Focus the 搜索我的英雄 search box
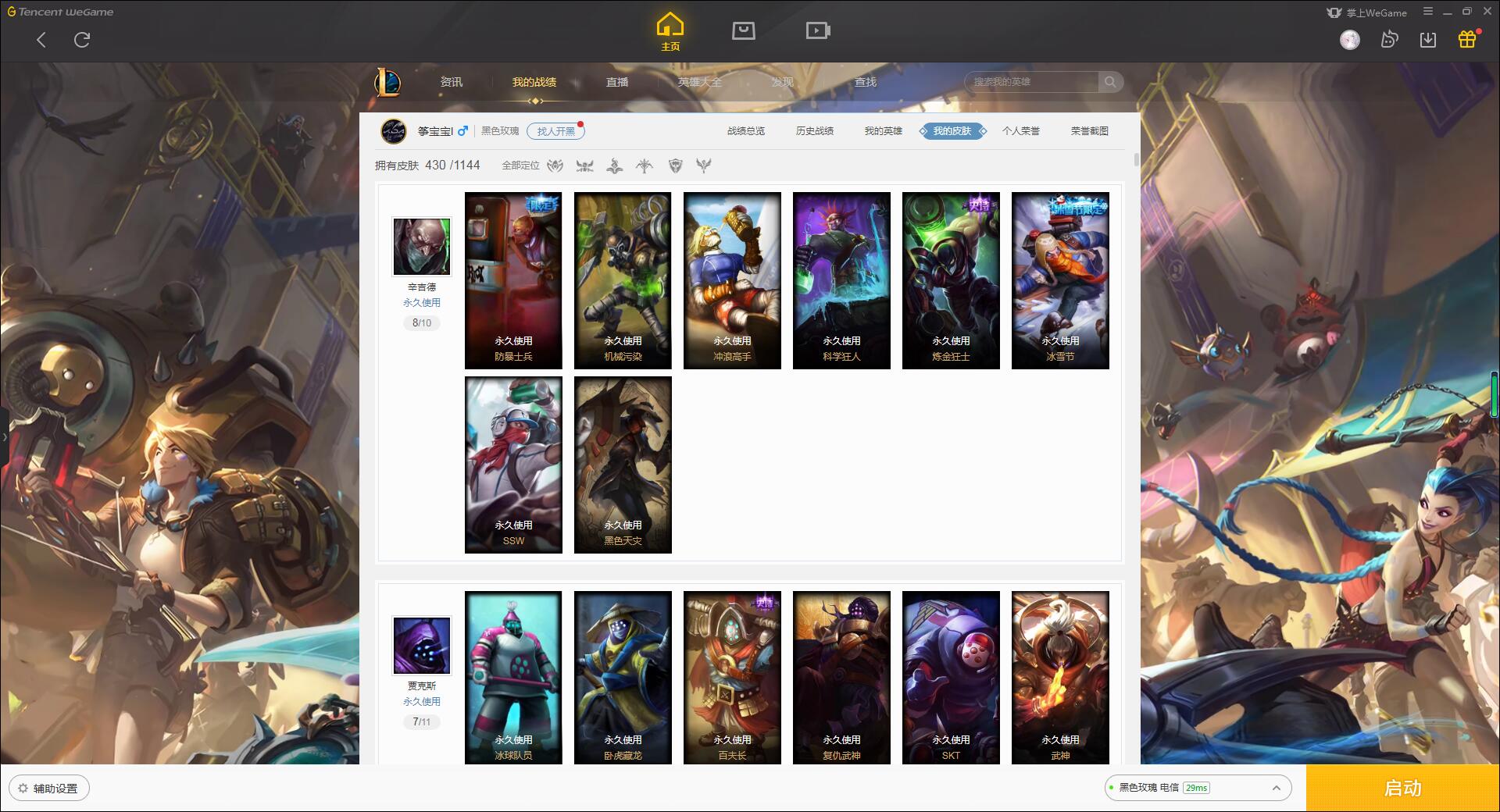This screenshot has height=812, width=1500. 1031,82
